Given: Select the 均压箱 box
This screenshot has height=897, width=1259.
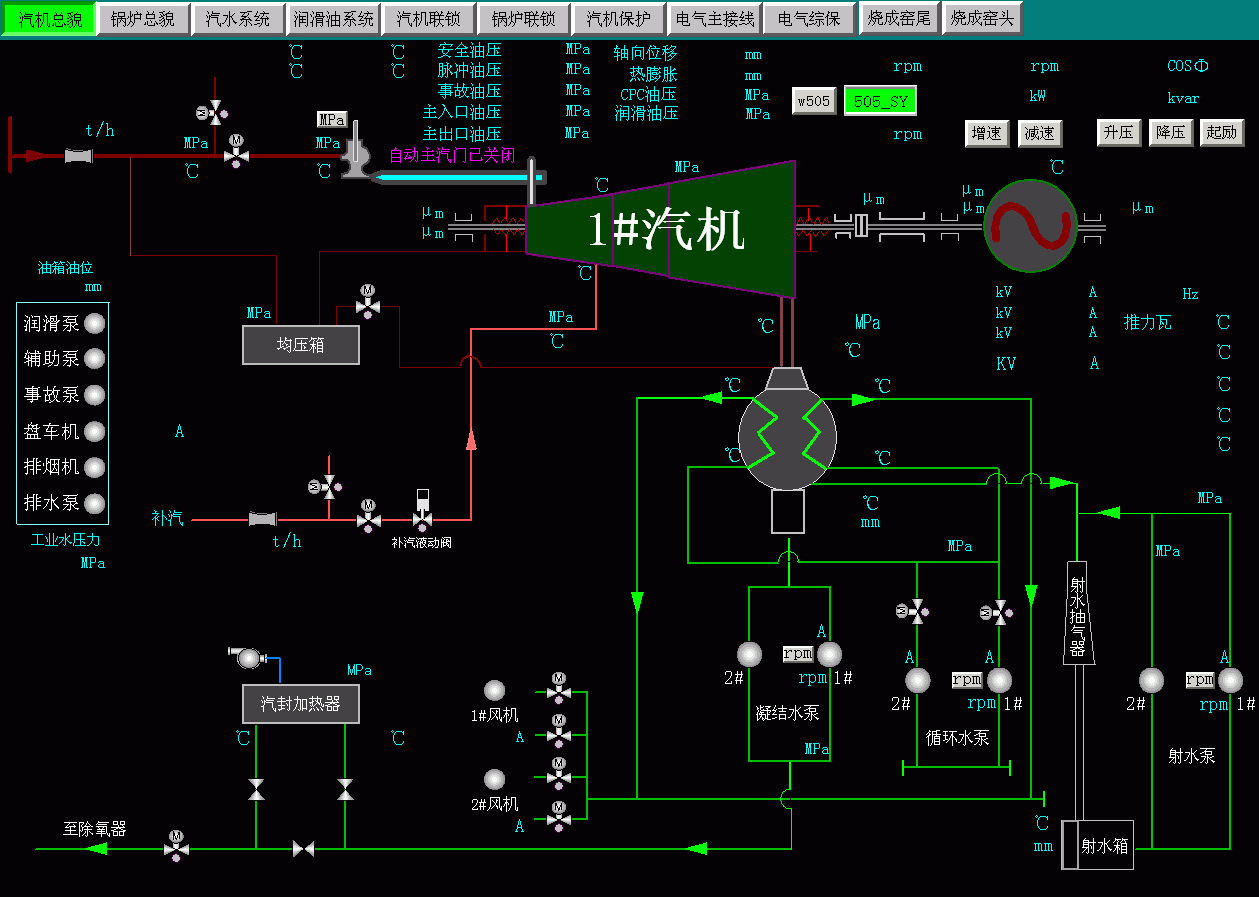Looking at the screenshot, I should pos(301,345).
